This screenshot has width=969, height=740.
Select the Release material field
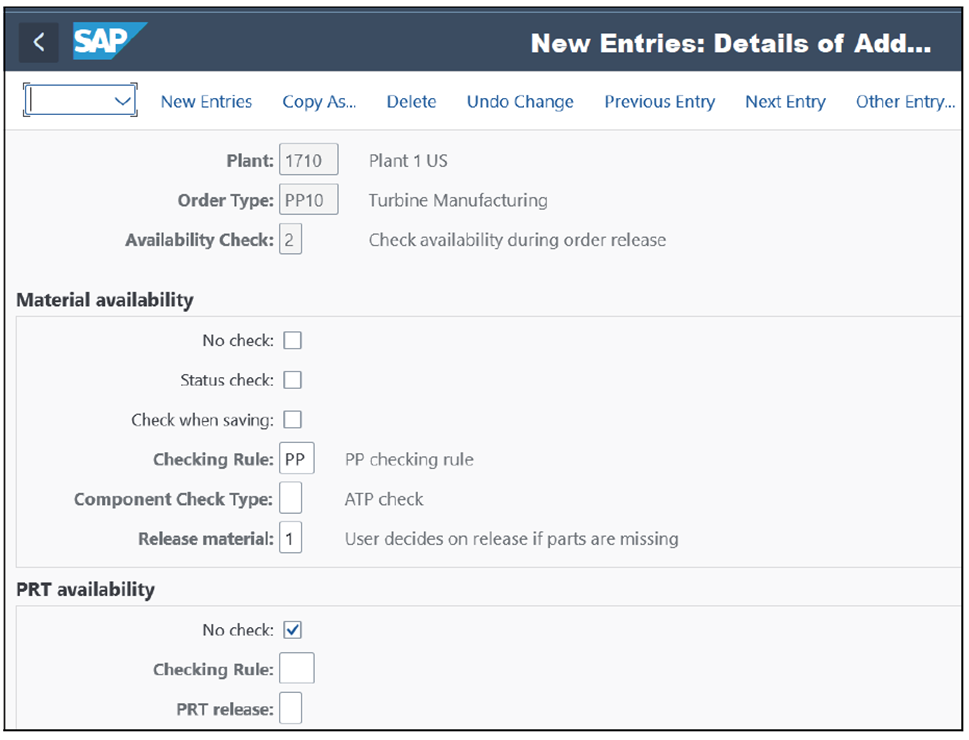click(x=290, y=538)
